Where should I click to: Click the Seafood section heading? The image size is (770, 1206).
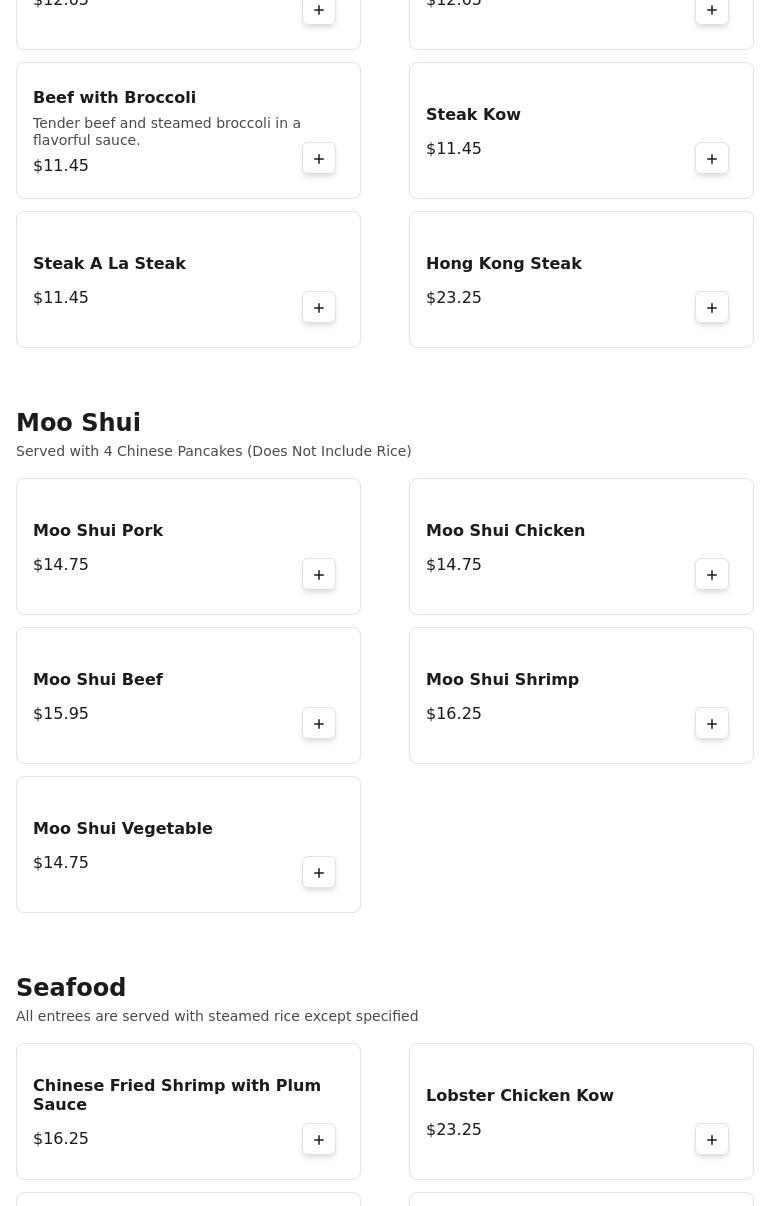[x=71, y=988]
